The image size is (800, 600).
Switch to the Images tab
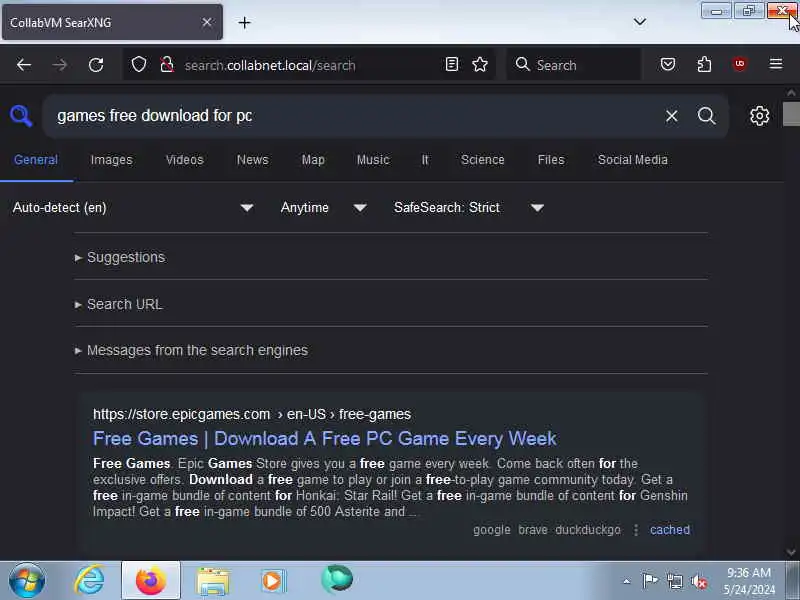112,160
